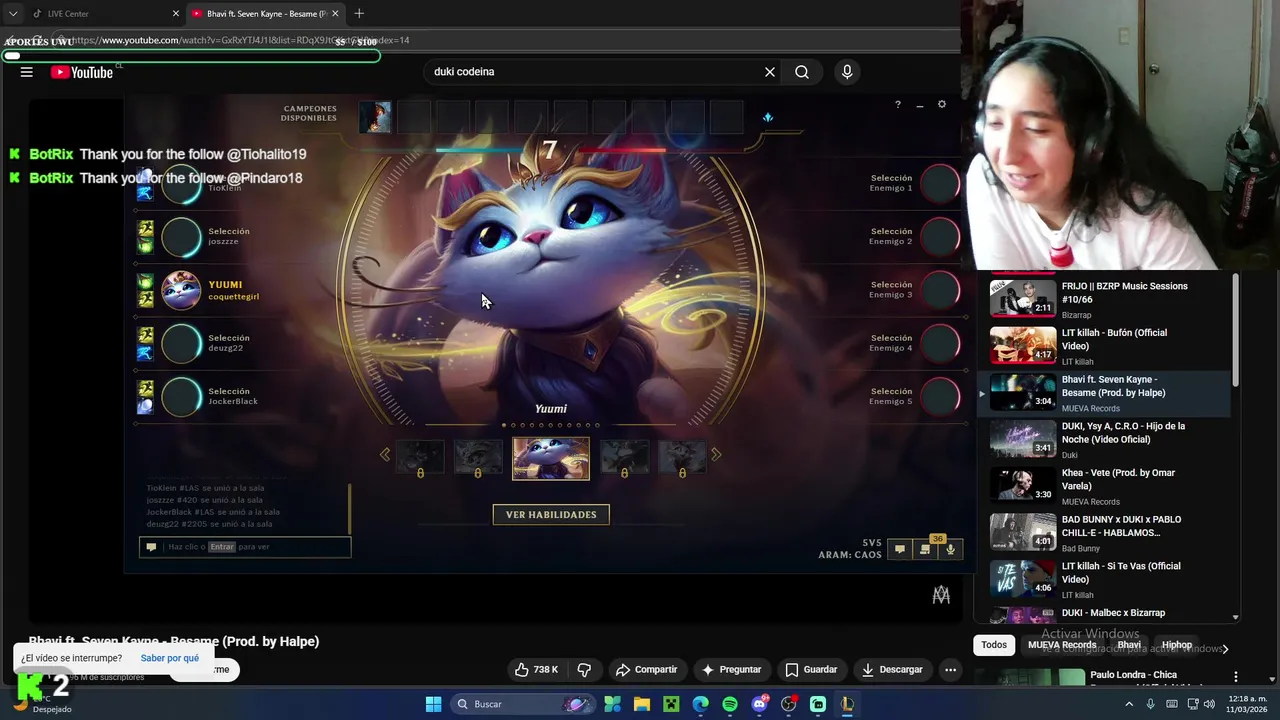Click champion select chat input field
Screen dimensions: 1280x720
coord(245,547)
